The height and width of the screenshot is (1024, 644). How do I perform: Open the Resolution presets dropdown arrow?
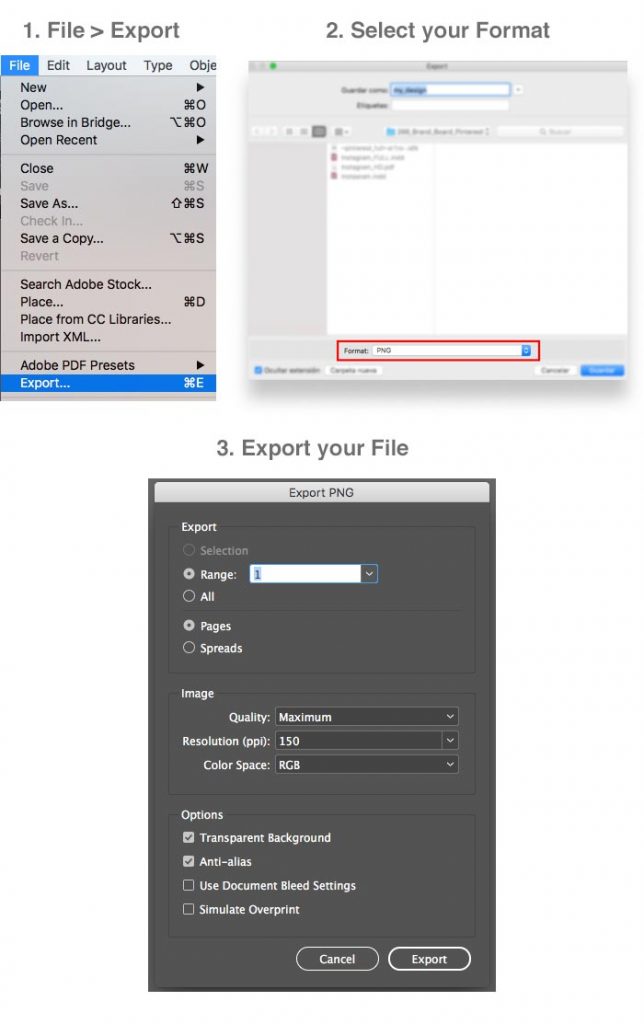450,741
